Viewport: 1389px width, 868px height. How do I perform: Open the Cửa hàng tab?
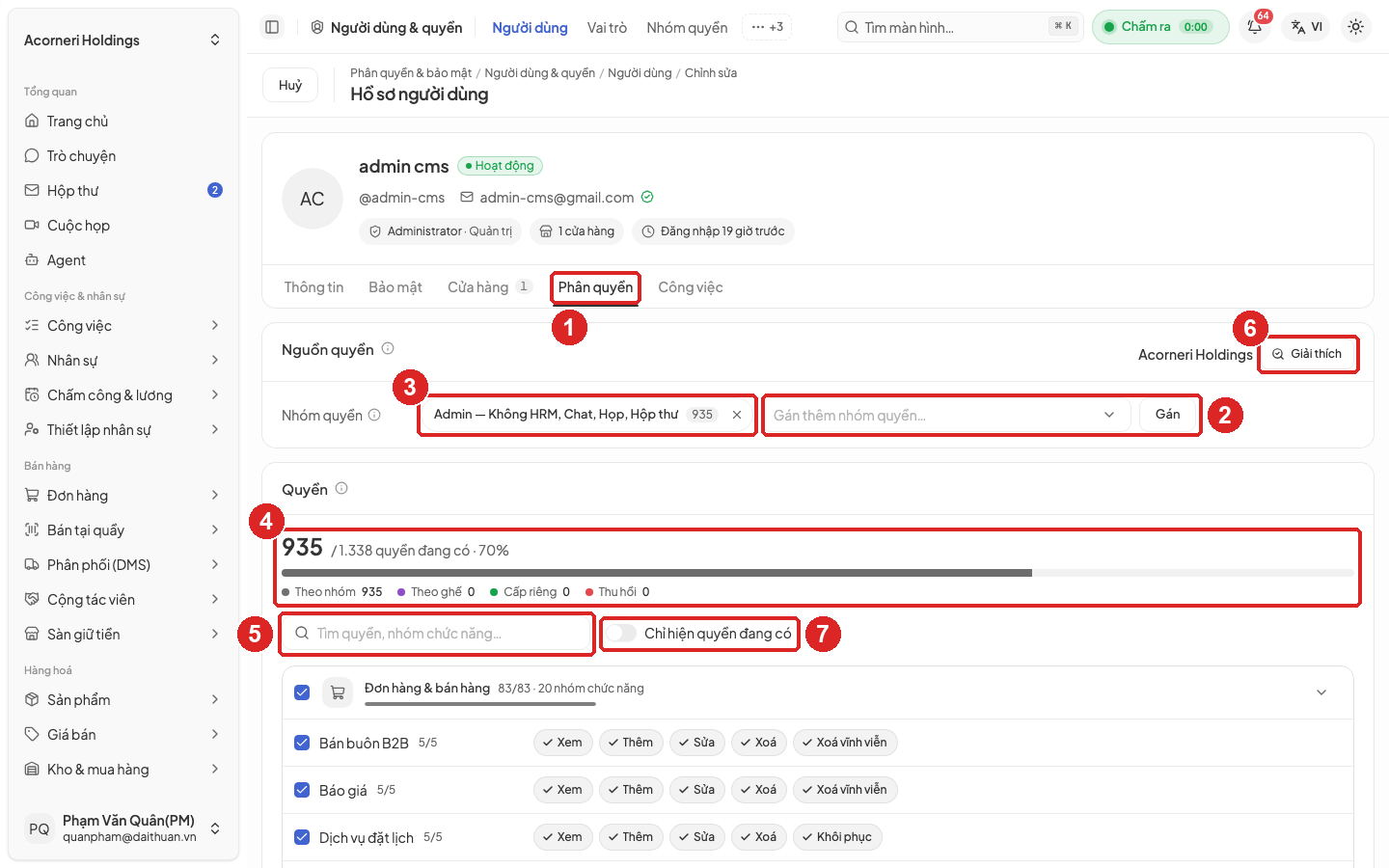coord(489,287)
